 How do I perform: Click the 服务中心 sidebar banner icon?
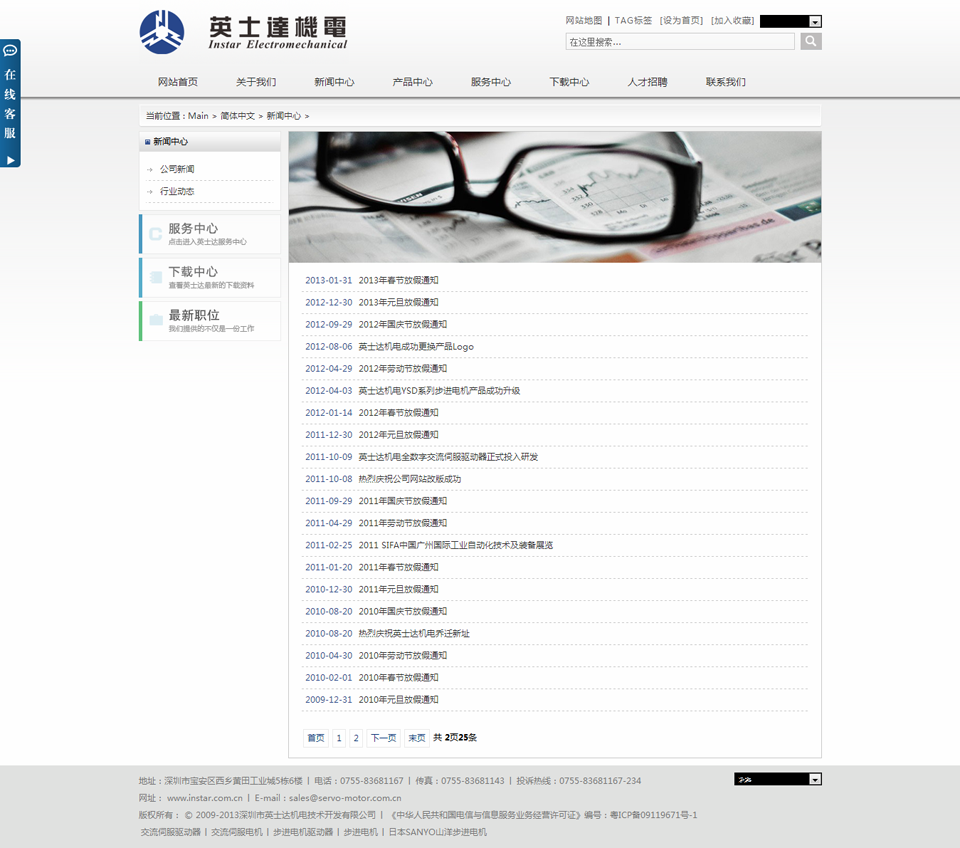tap(156, 234)
